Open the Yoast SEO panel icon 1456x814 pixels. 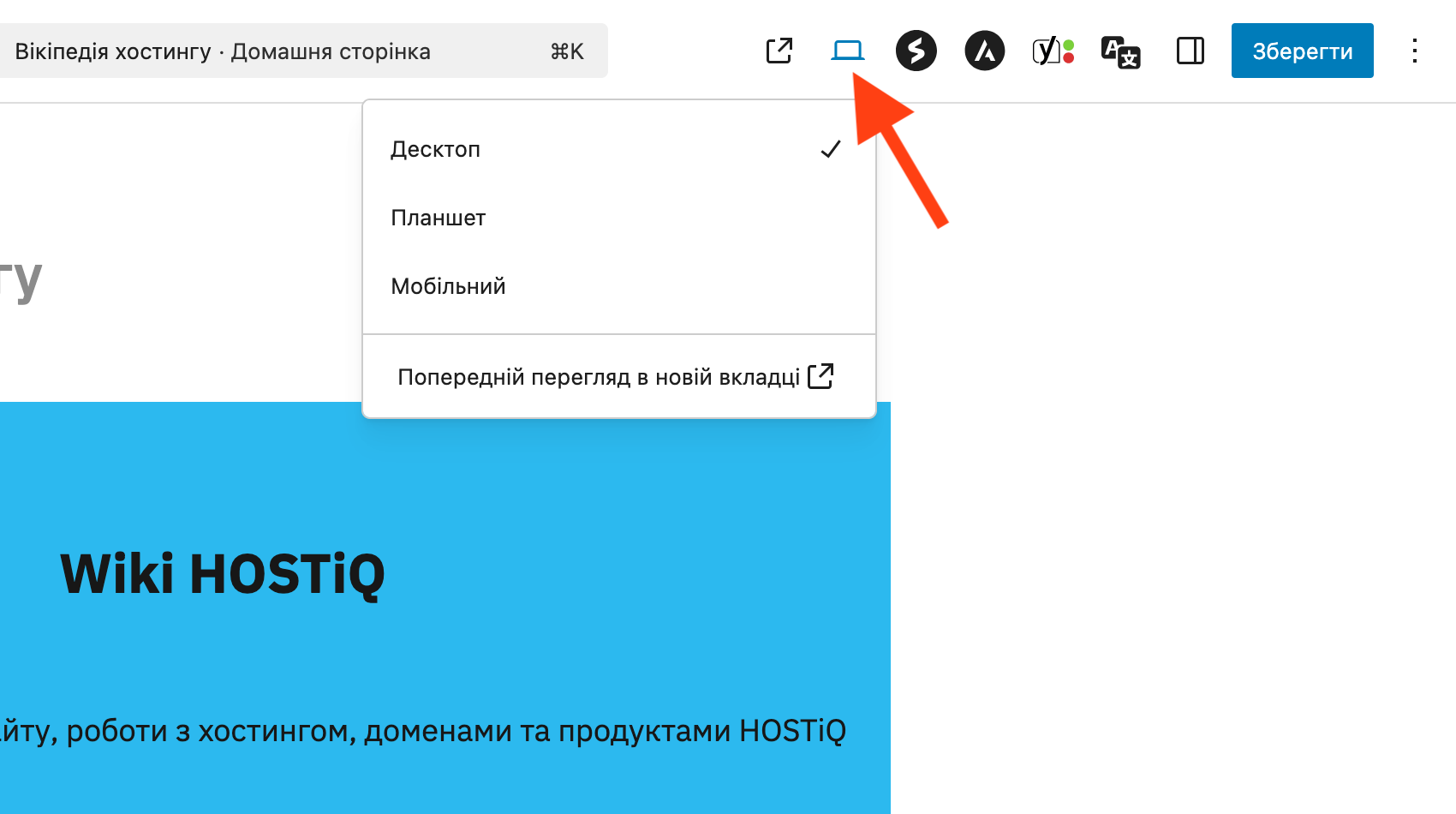pyautogui.click(x=1053, y=51)
